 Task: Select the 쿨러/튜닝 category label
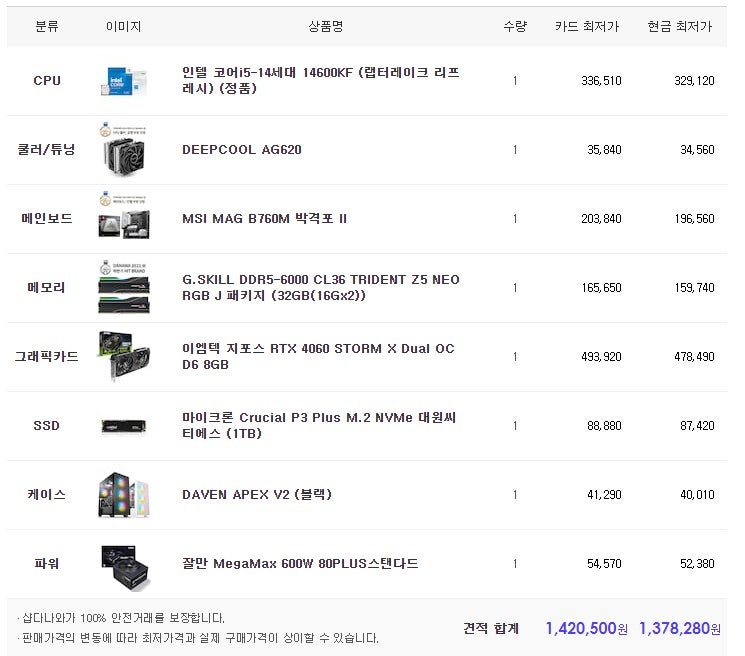point(46,150)
